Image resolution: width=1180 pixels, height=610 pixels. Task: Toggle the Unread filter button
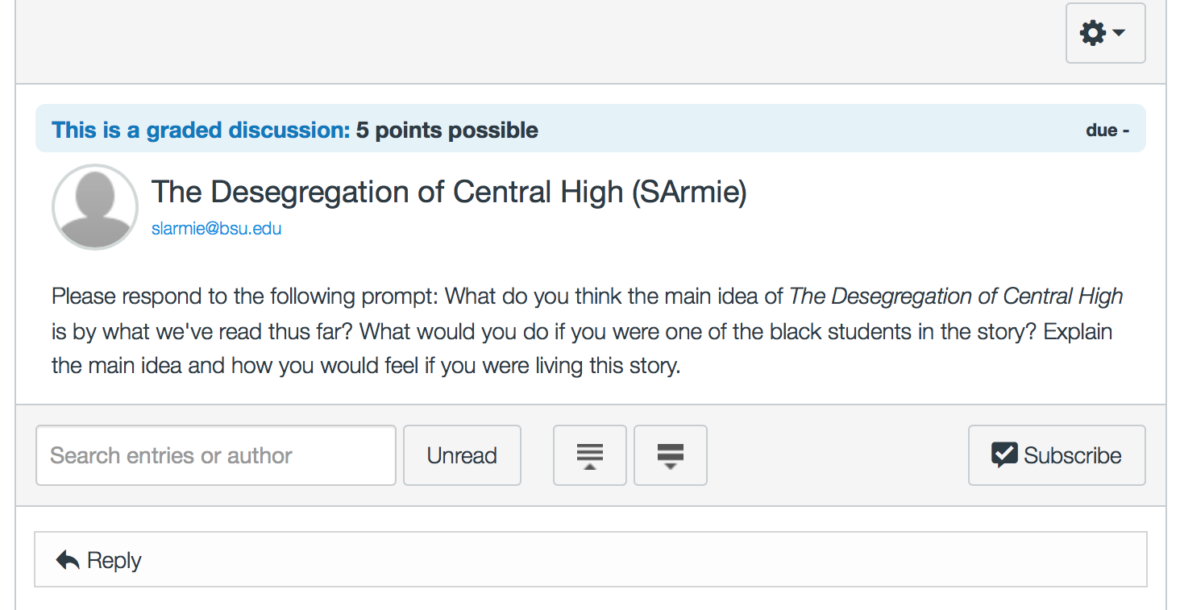coord(462,456)
